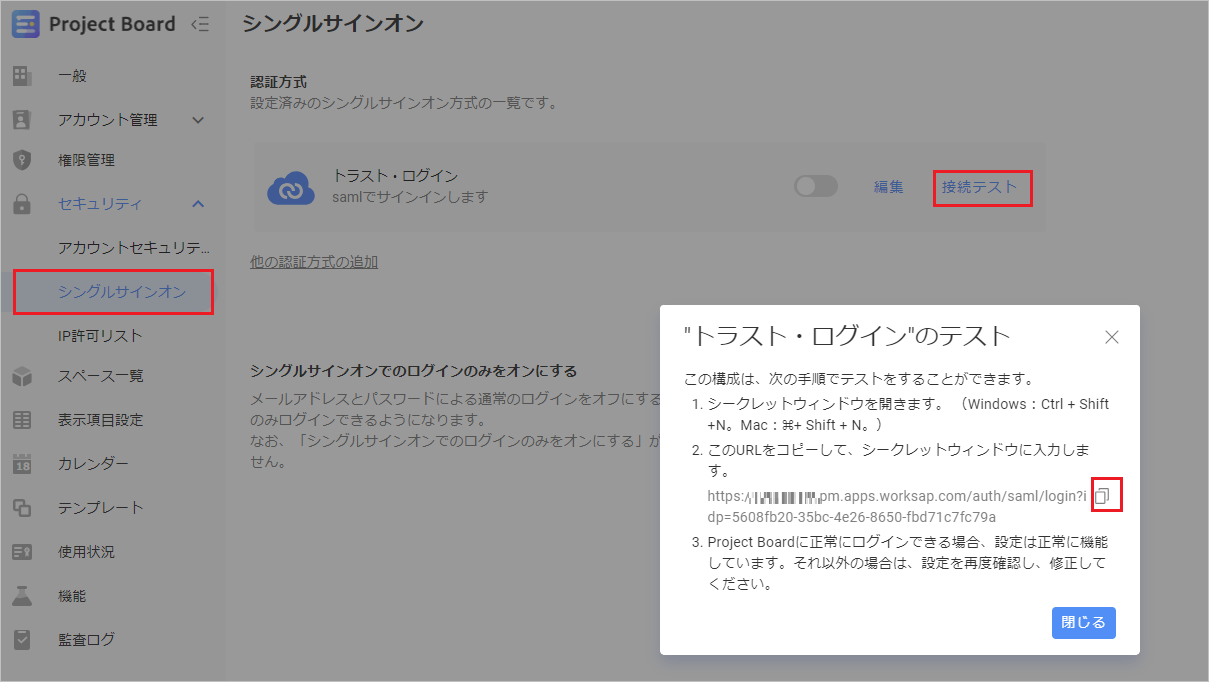
Task: Close the test dialog with X icon
Action: 1111,337
